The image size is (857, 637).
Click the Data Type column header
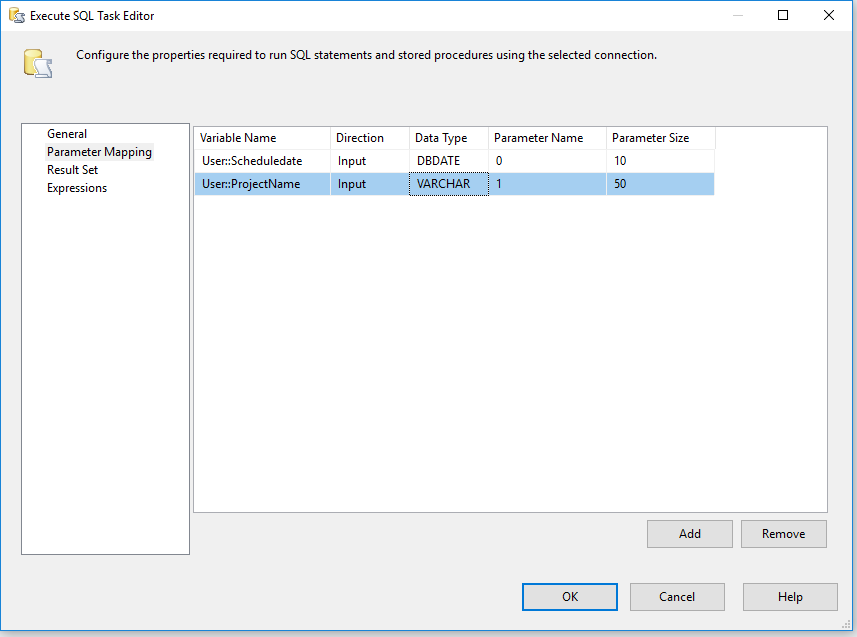[x=449, y=138]
